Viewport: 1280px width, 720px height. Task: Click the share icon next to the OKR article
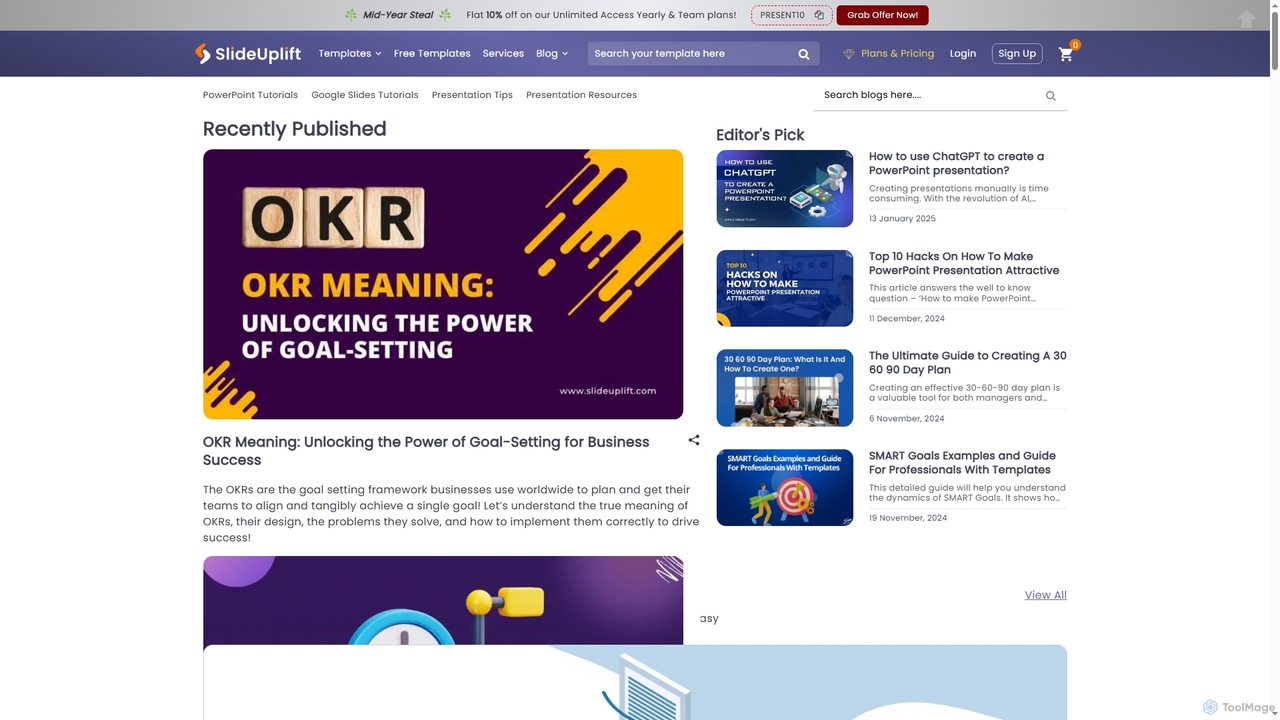pyautogui.click(x=694, y=440)
